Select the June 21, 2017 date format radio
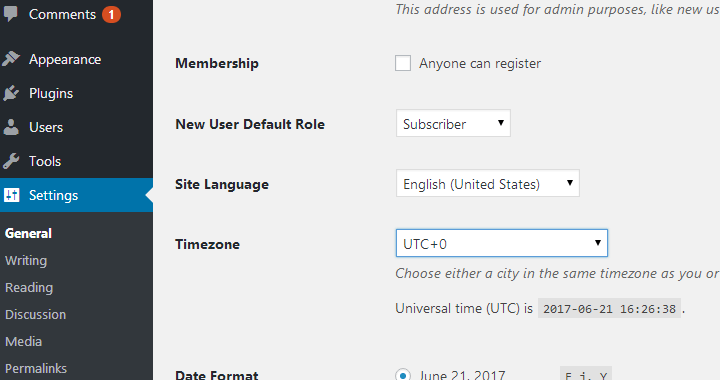 [x=403, y=374]
